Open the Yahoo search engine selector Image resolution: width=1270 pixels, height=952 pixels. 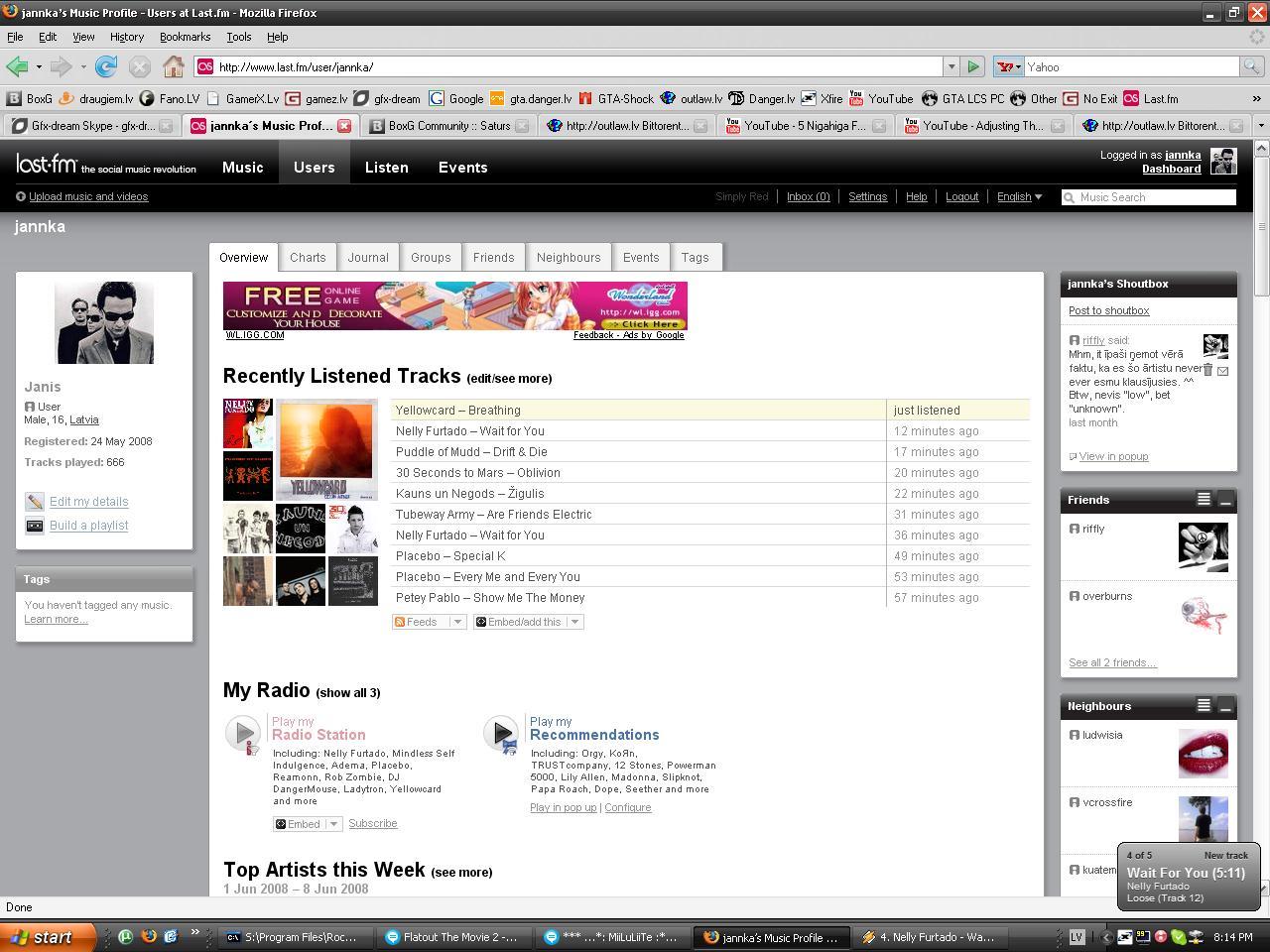(x=1009, y=66)
